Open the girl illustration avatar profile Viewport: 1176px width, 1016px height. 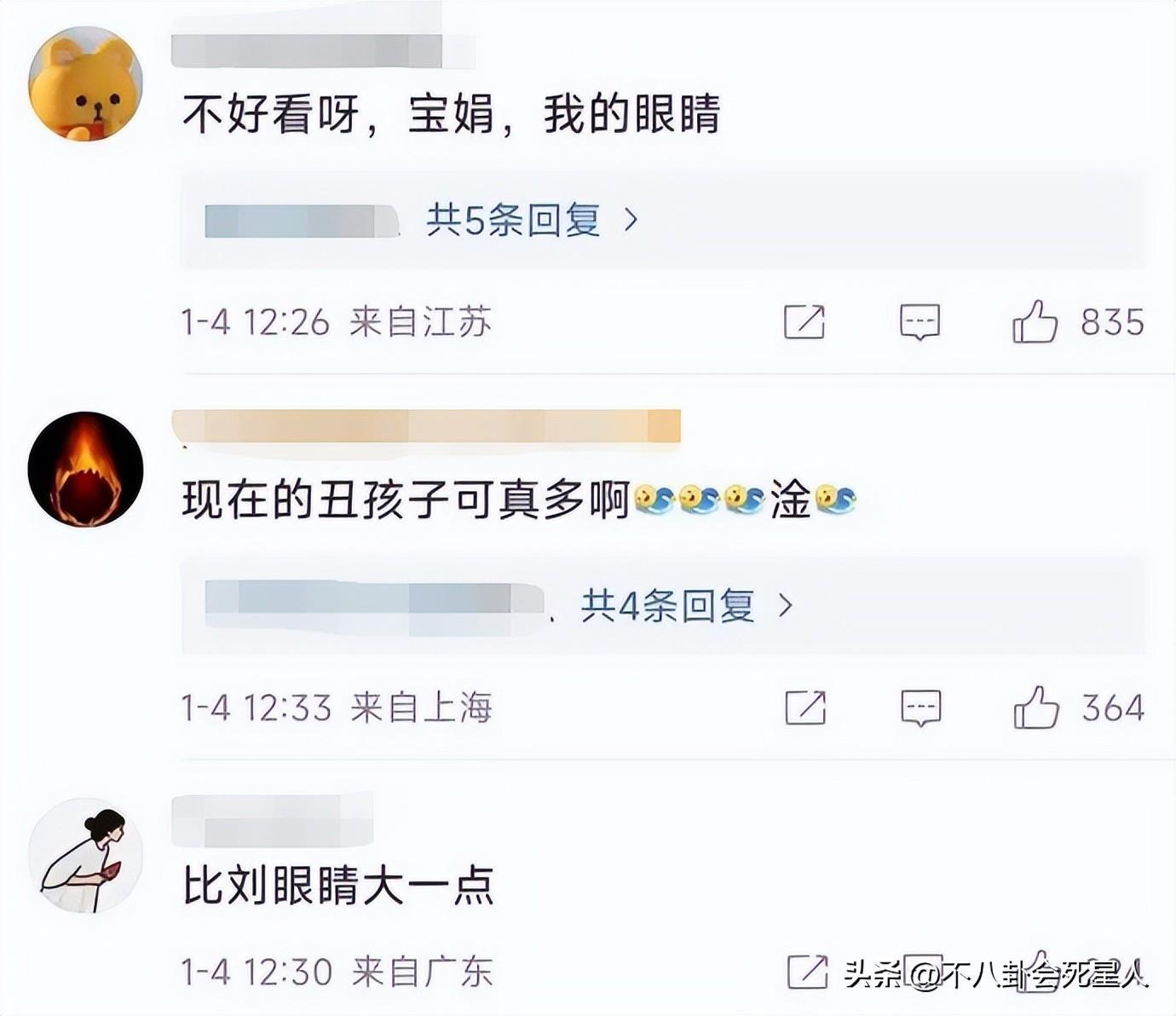tap(85, 855)
